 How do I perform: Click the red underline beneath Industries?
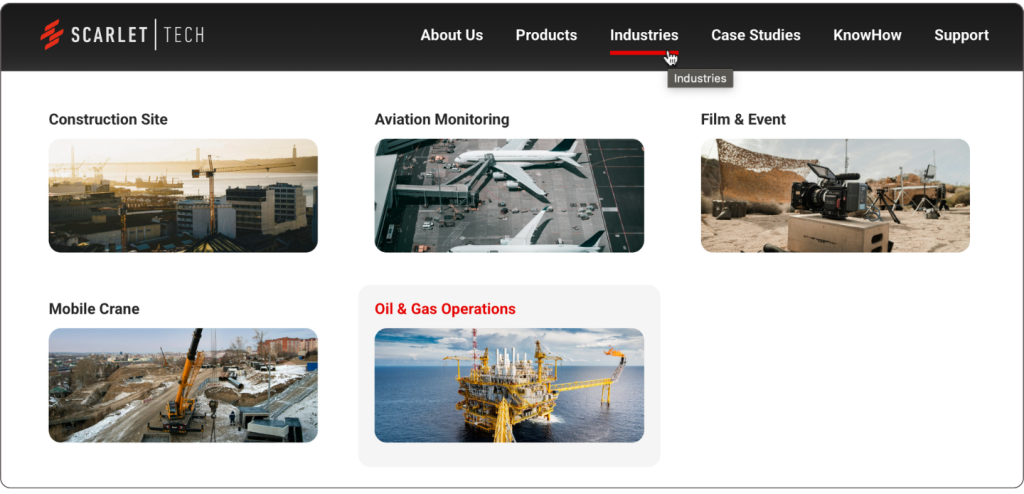pos(644,52)
